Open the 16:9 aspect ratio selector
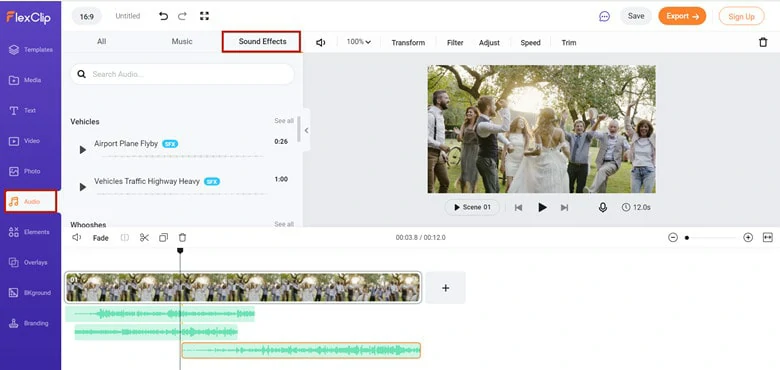The height and width of the screenshot is (370, 780). 87,16
